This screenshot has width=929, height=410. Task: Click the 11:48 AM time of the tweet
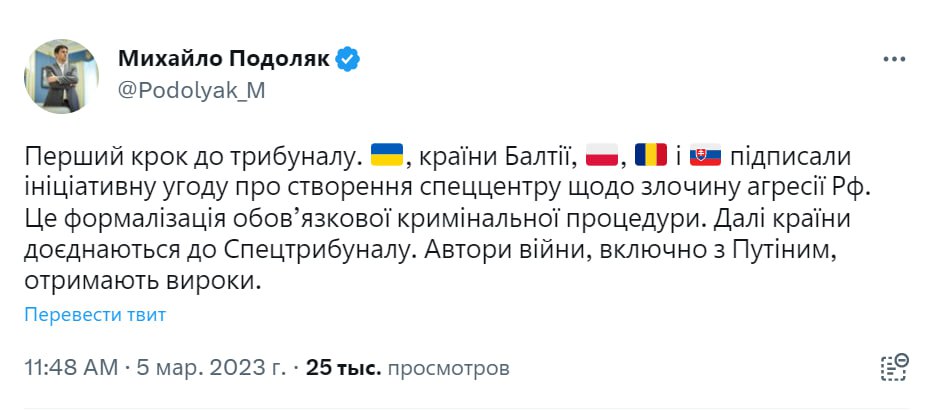(x=69, y=368)
